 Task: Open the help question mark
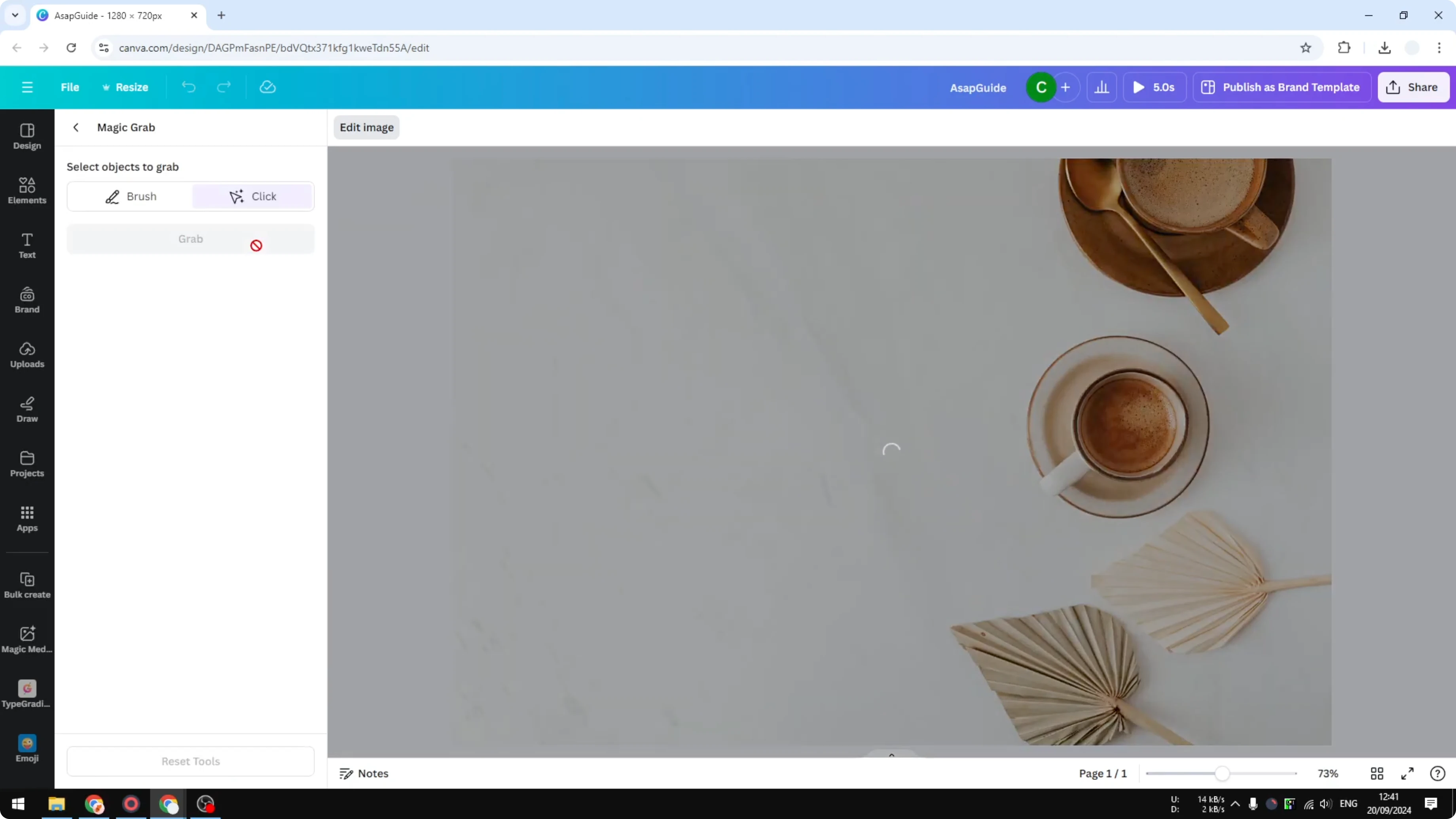[x=1437, y=773]
